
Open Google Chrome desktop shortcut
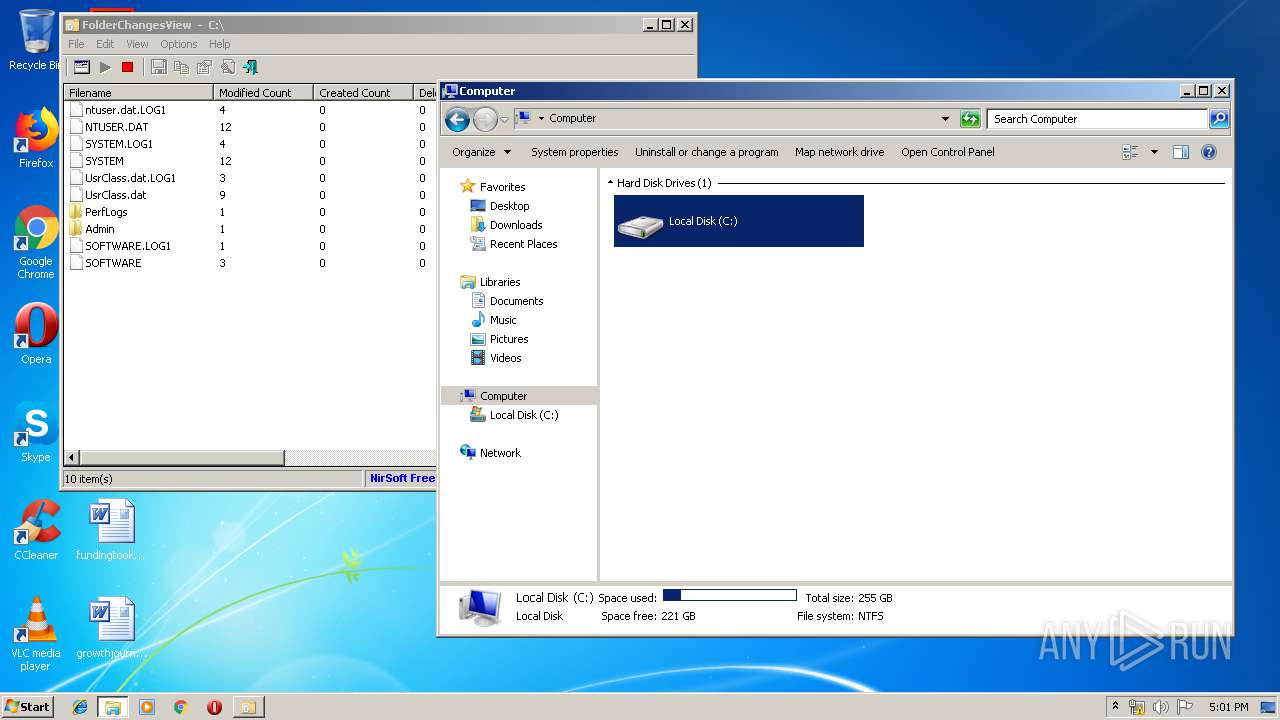coord(36,243)
